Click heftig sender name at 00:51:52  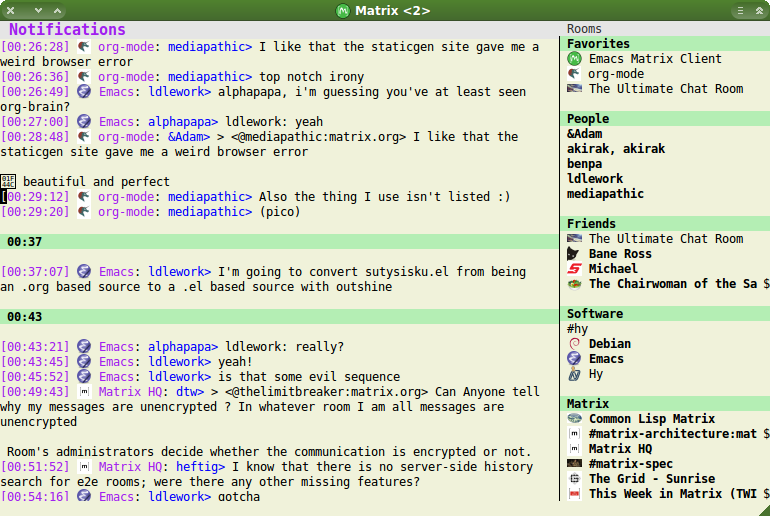200,467
